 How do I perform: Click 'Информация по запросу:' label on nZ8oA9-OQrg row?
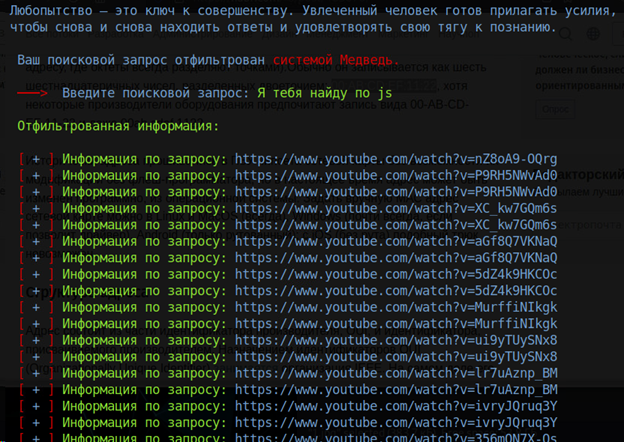[x=144, y=159]
